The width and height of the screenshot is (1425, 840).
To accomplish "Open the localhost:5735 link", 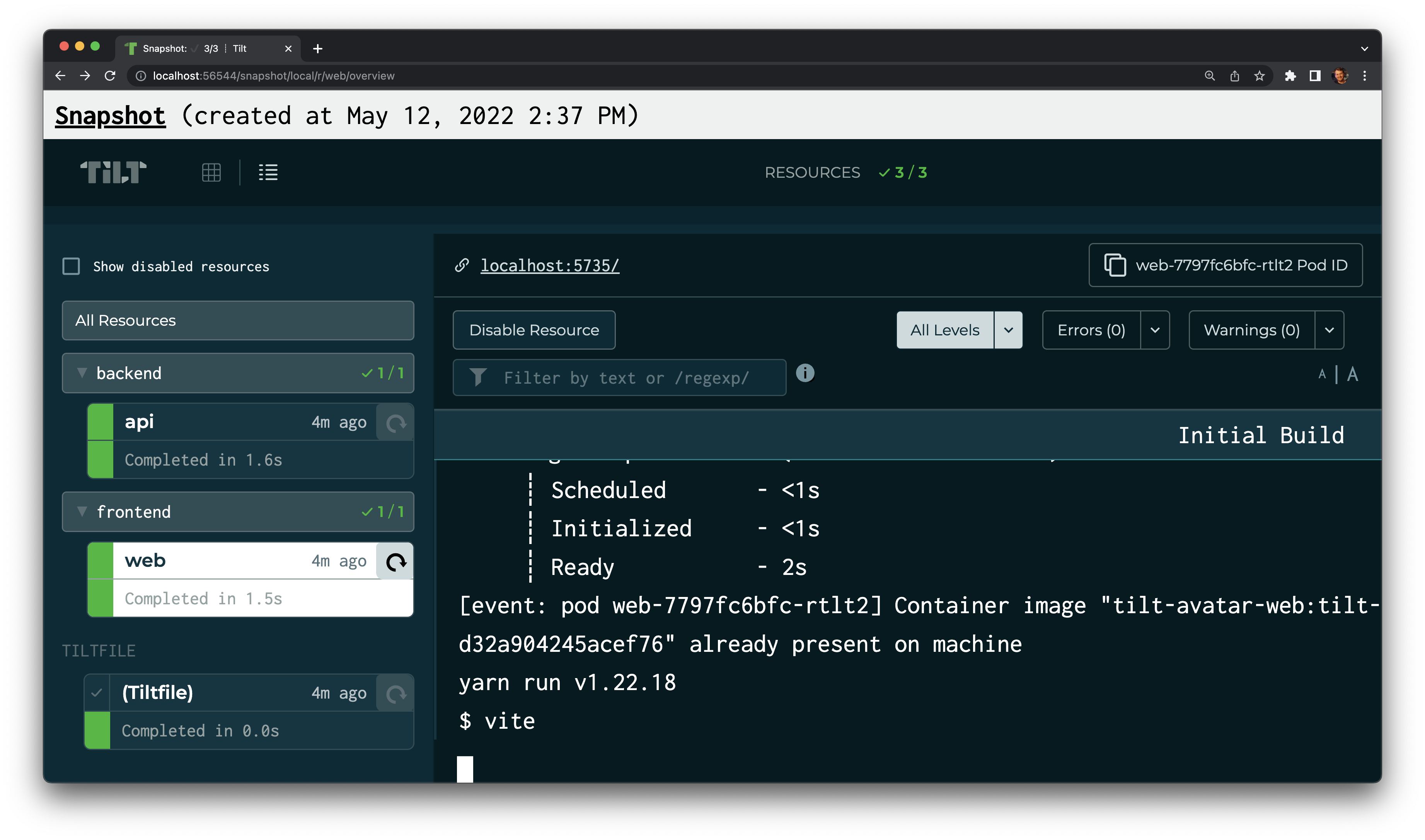I will coord(550,265).
